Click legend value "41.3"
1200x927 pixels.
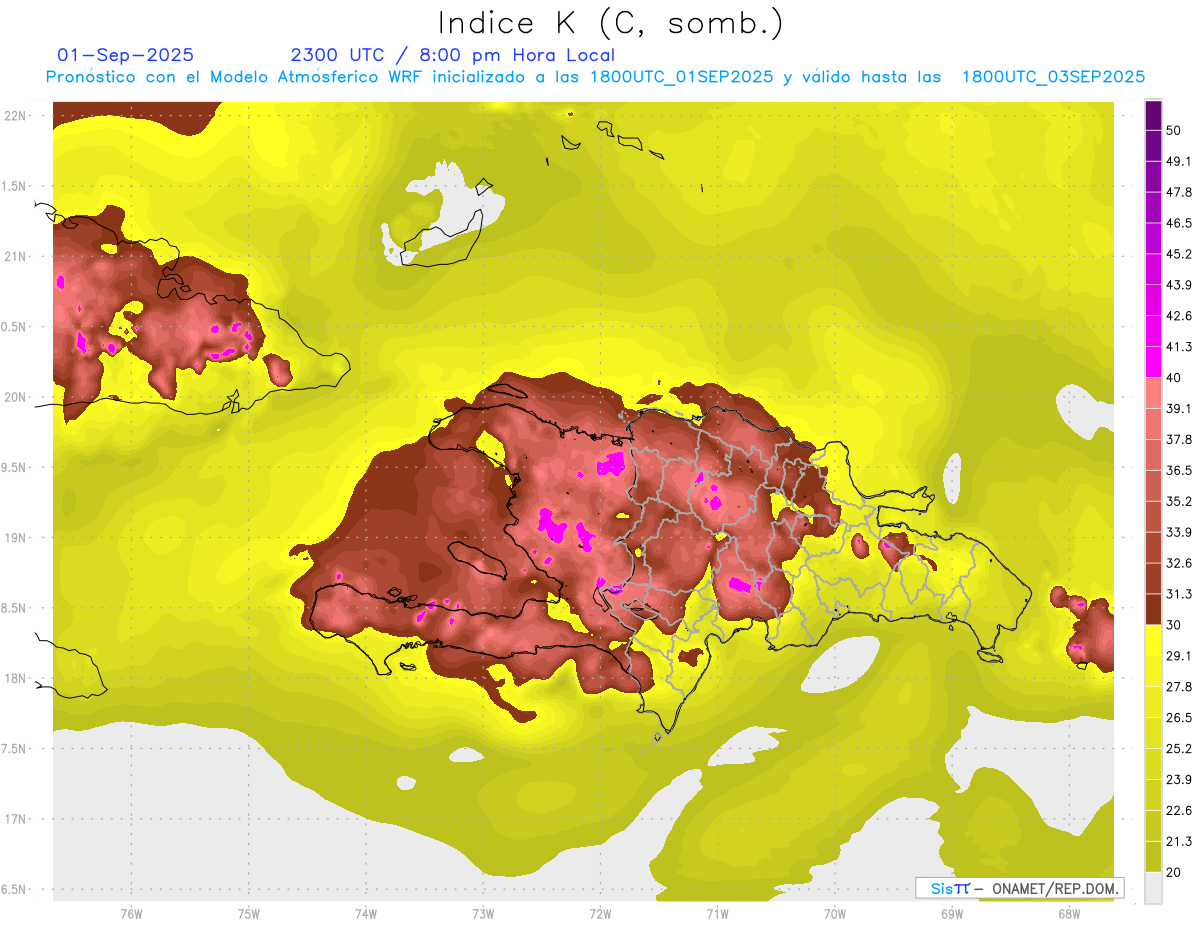(1179, 347)
